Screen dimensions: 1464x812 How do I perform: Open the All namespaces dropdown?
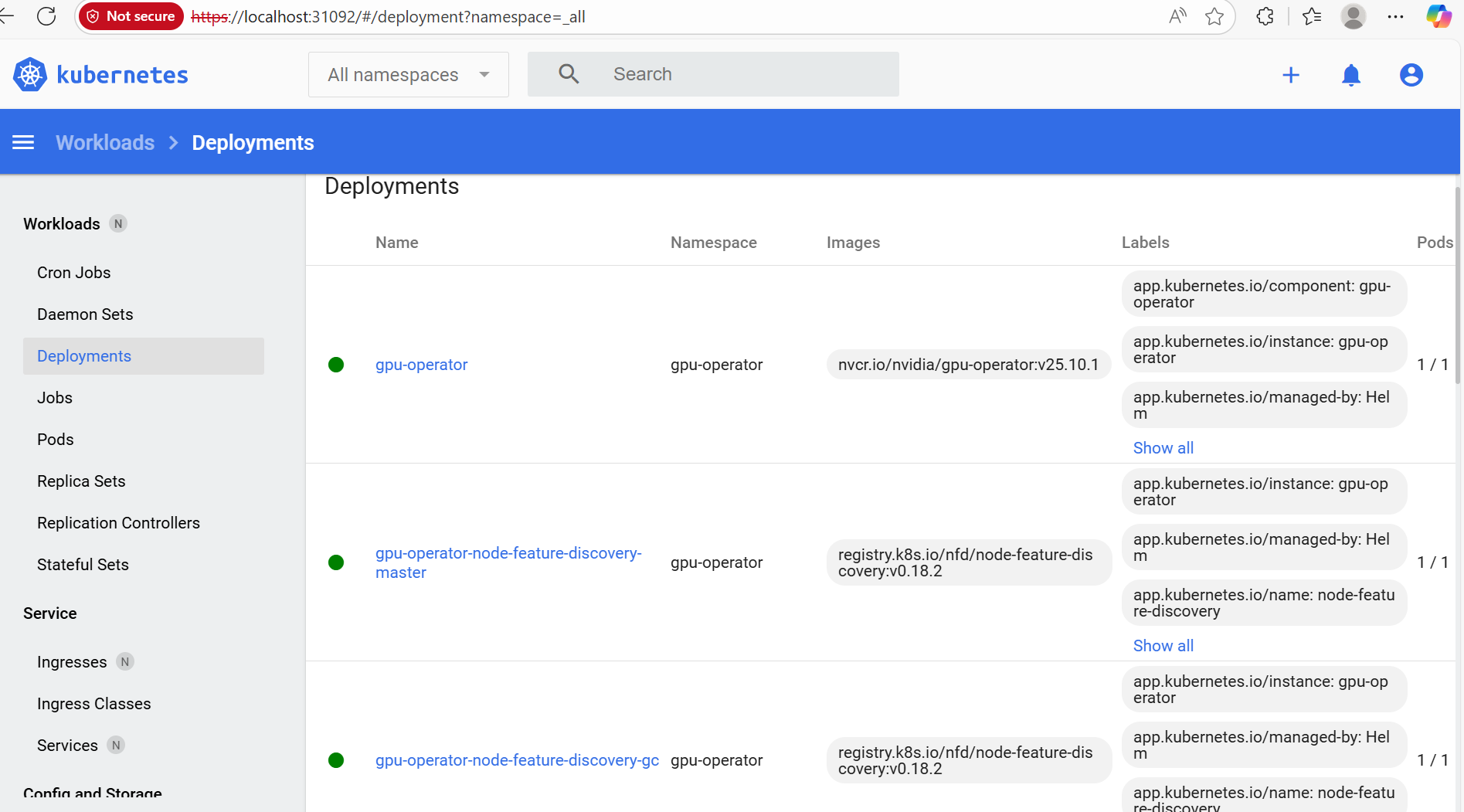point(408,74)
